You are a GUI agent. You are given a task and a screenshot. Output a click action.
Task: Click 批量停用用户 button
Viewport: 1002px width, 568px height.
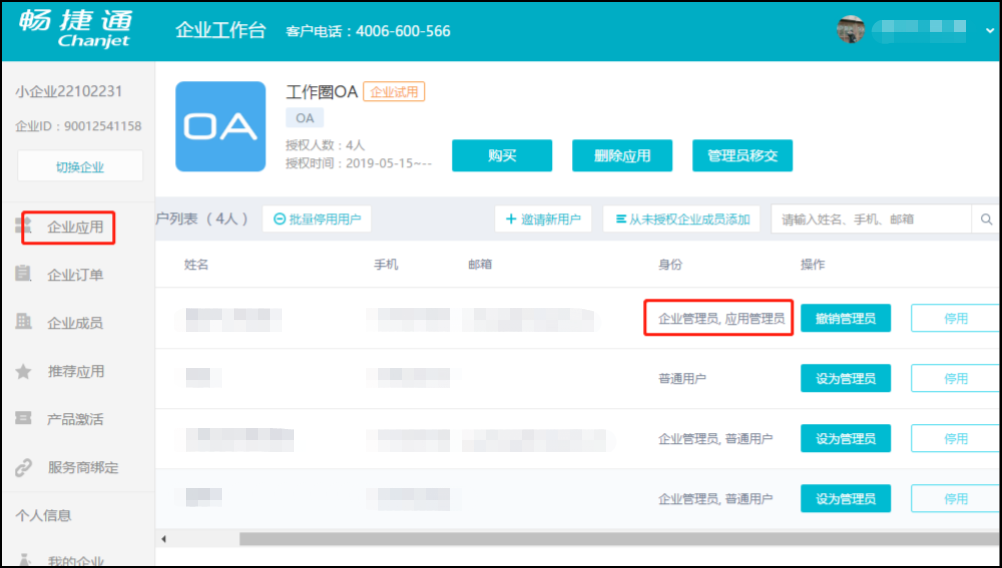coord(317,219)
